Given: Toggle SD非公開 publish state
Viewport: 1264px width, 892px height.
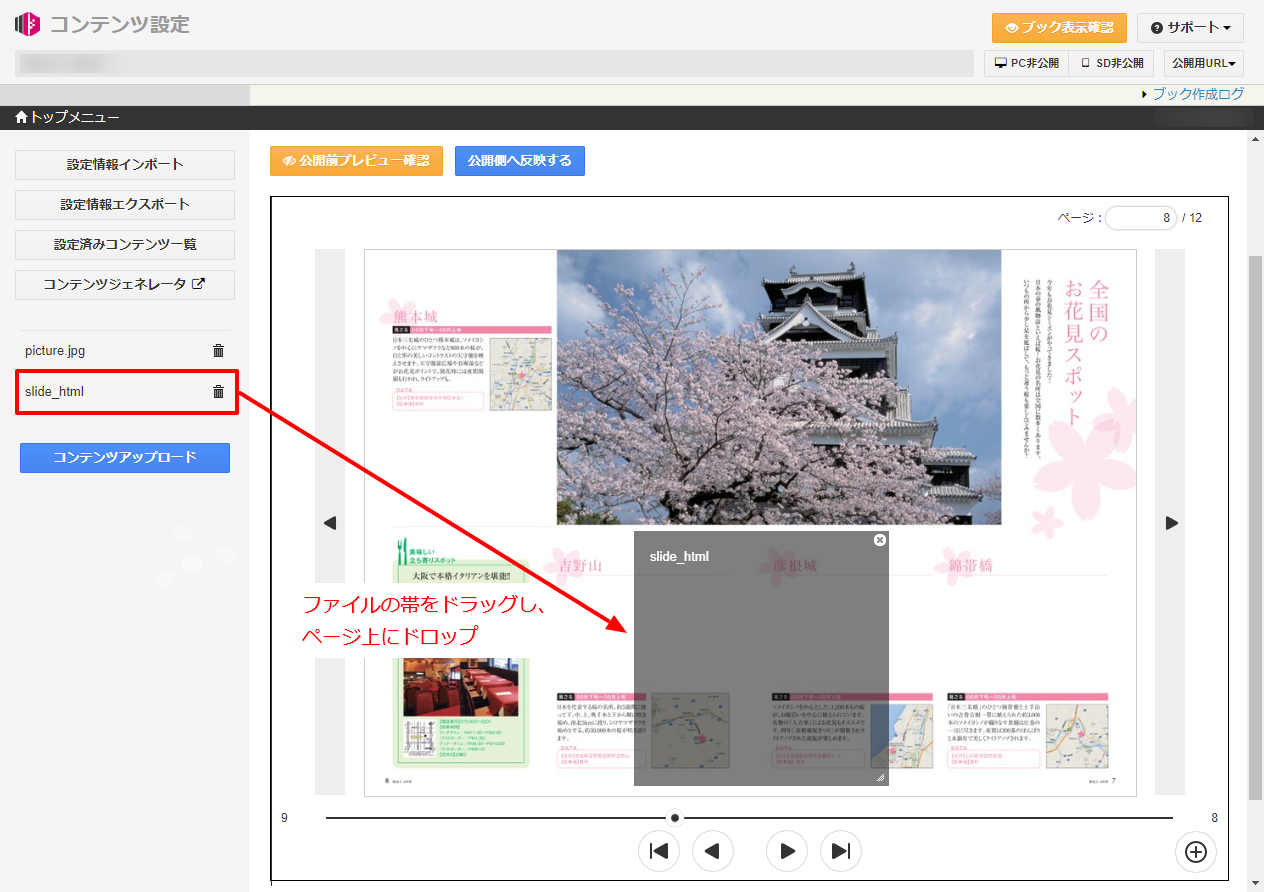Looking at the screenshot, I should point(1111,63).
